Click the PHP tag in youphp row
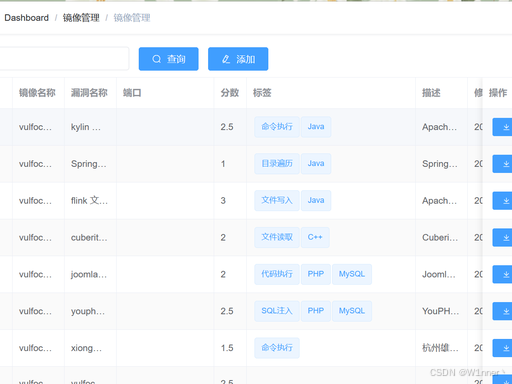The image size is (512, 384). coord(316,311)
